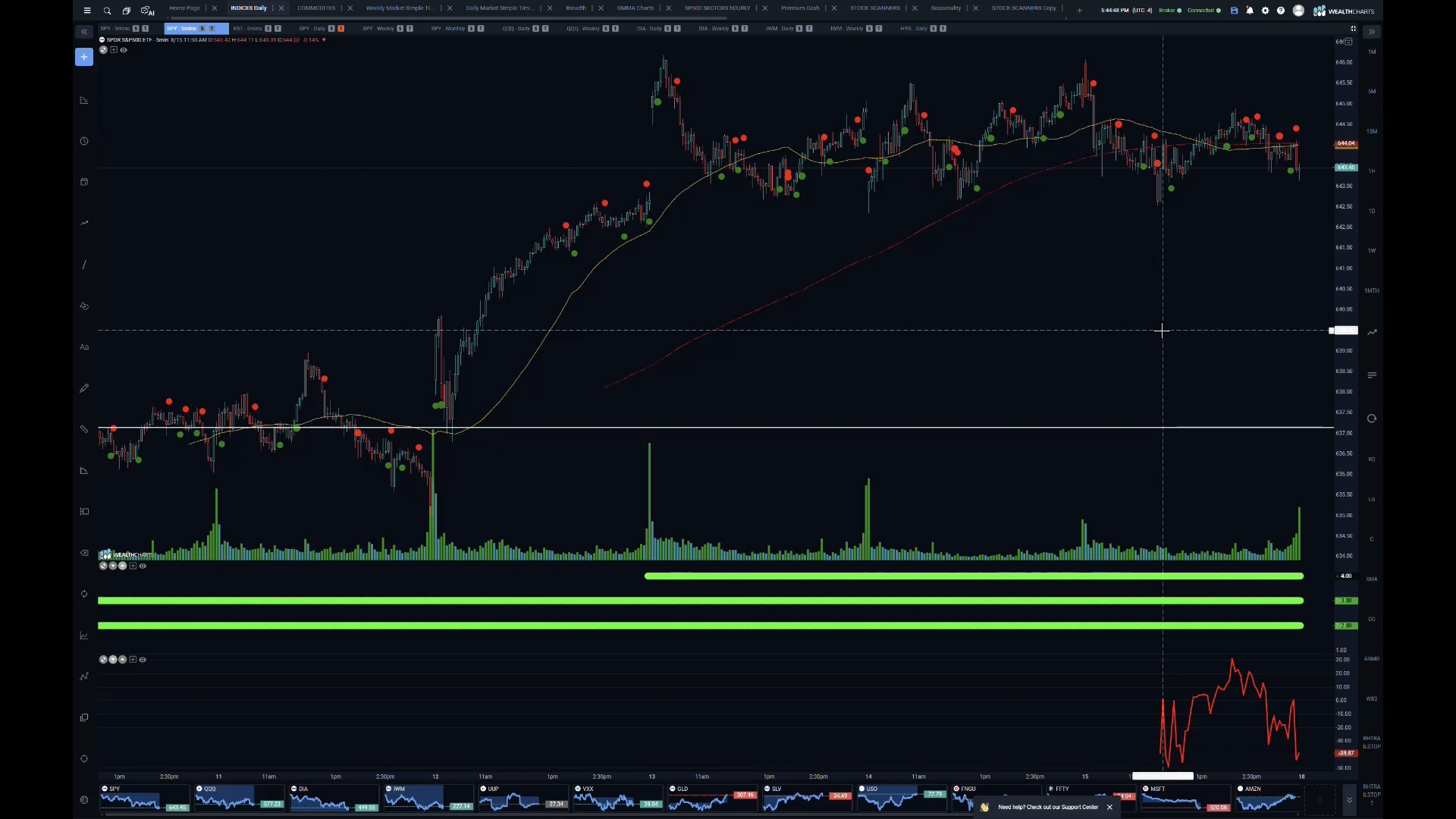Click the help question mark icon
The height and width of the screenshot is (819, 1456).
coord(1281,11)
